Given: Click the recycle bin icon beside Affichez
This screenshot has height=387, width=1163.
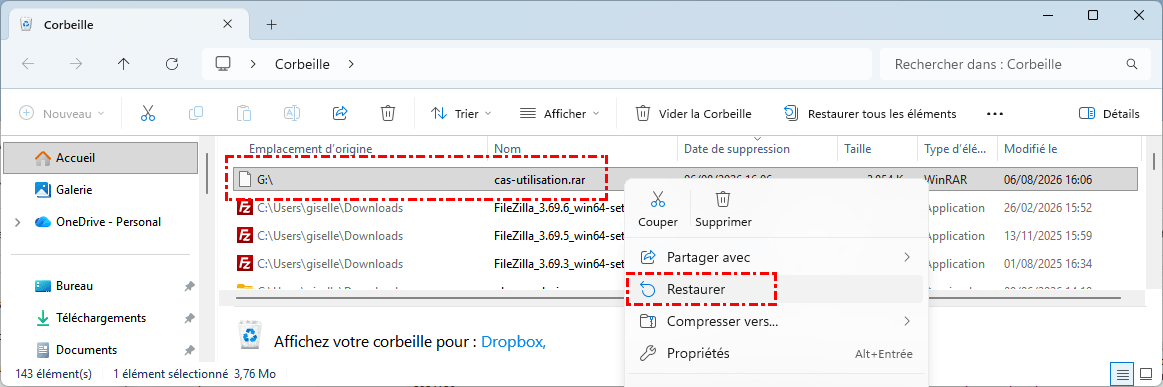Looking at the screenshot, I should pos(250,334).
